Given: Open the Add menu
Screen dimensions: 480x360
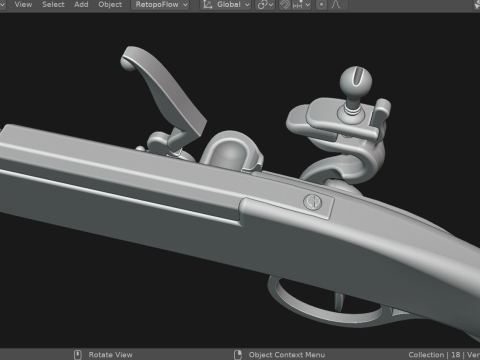Looking at the screenshot, I should click(81, 5).
